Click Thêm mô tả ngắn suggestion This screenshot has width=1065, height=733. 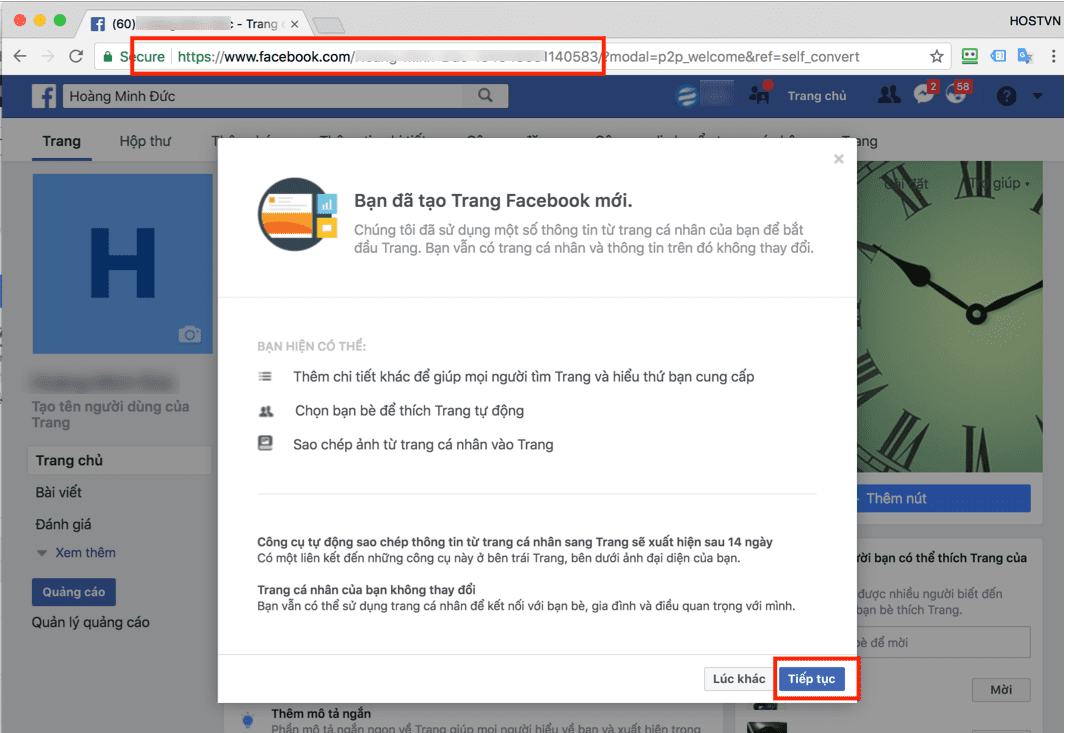coord(321,713)
